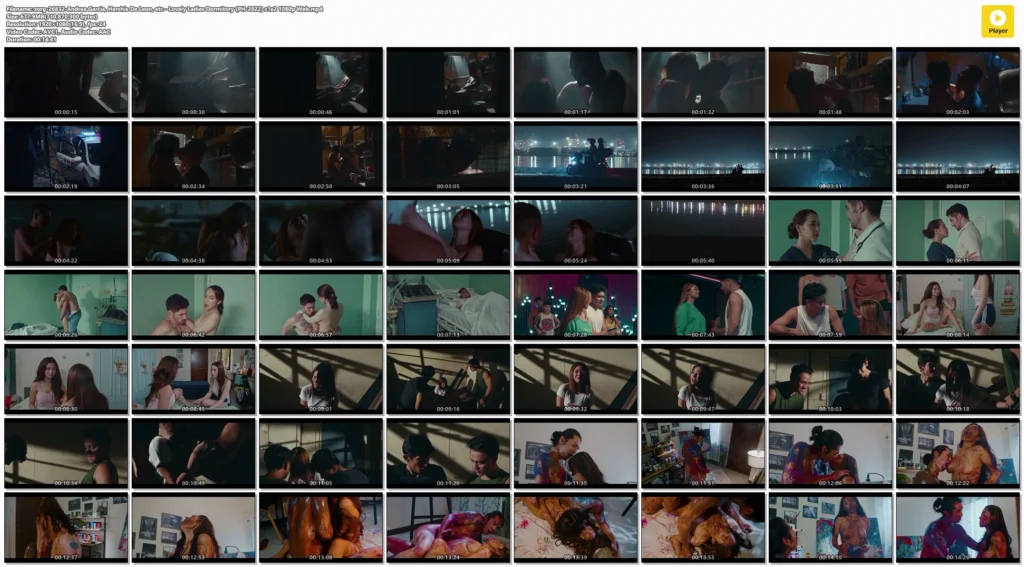Click the night skyline frame at 00:03:36
This screenshot has width=1024, height=567.
[703, 156]
